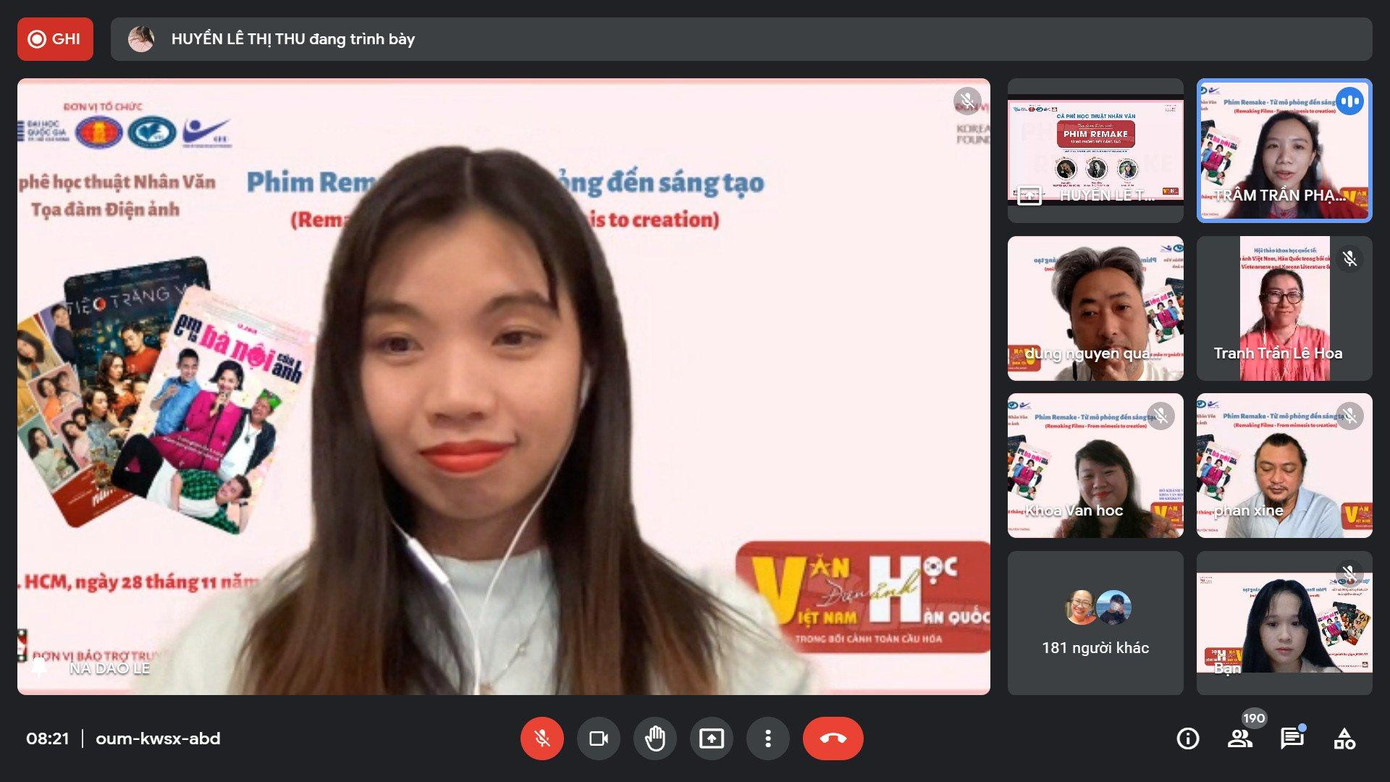Click the audio indicator on TRÂM's tile
1390x782 pixels.
pyautogui.click(x=1350, y=101)
